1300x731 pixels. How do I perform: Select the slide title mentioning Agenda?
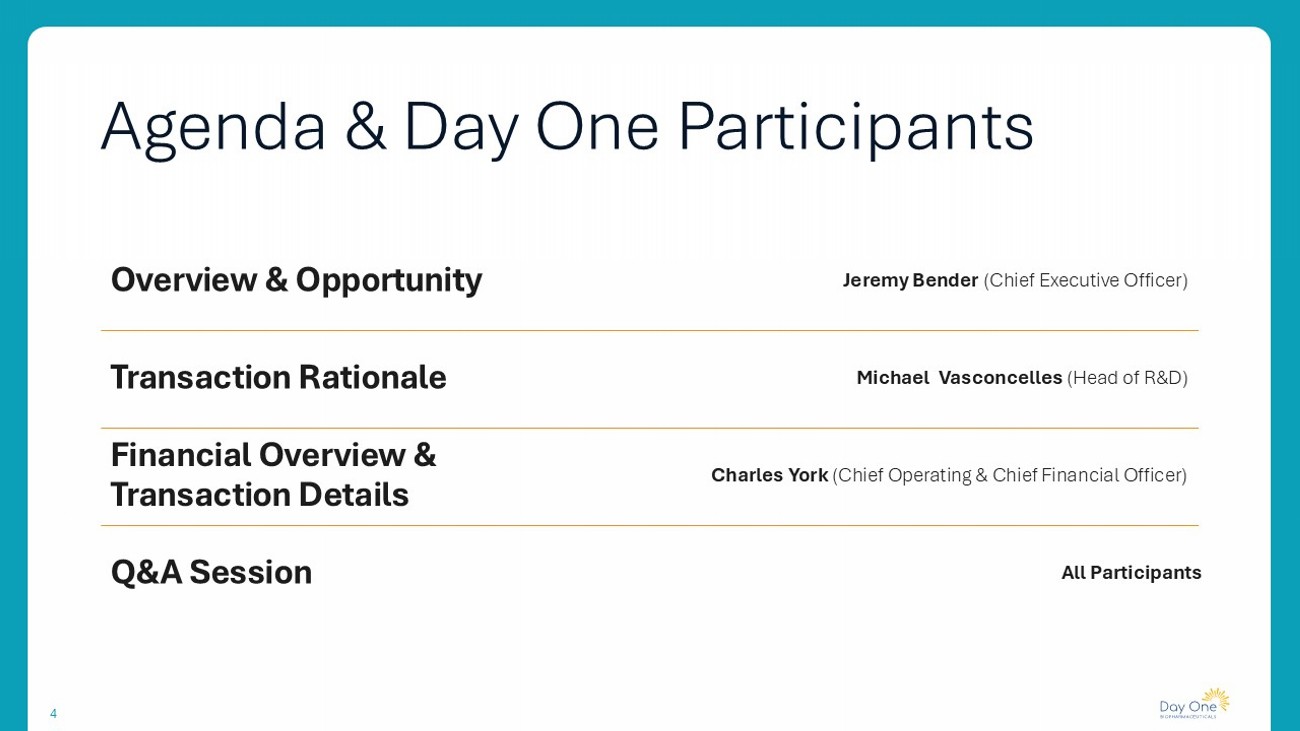(566, 127)
